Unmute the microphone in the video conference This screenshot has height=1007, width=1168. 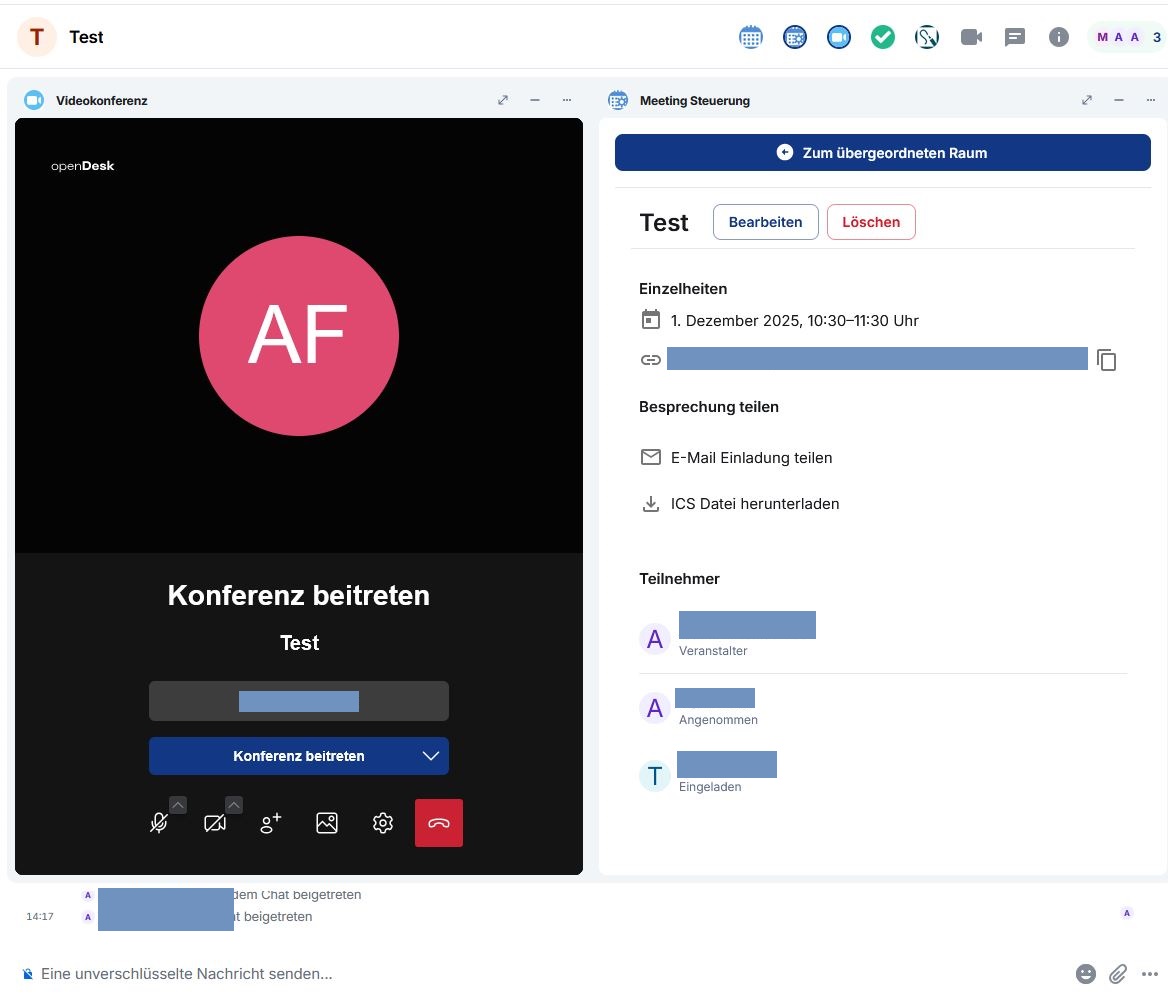158,824
